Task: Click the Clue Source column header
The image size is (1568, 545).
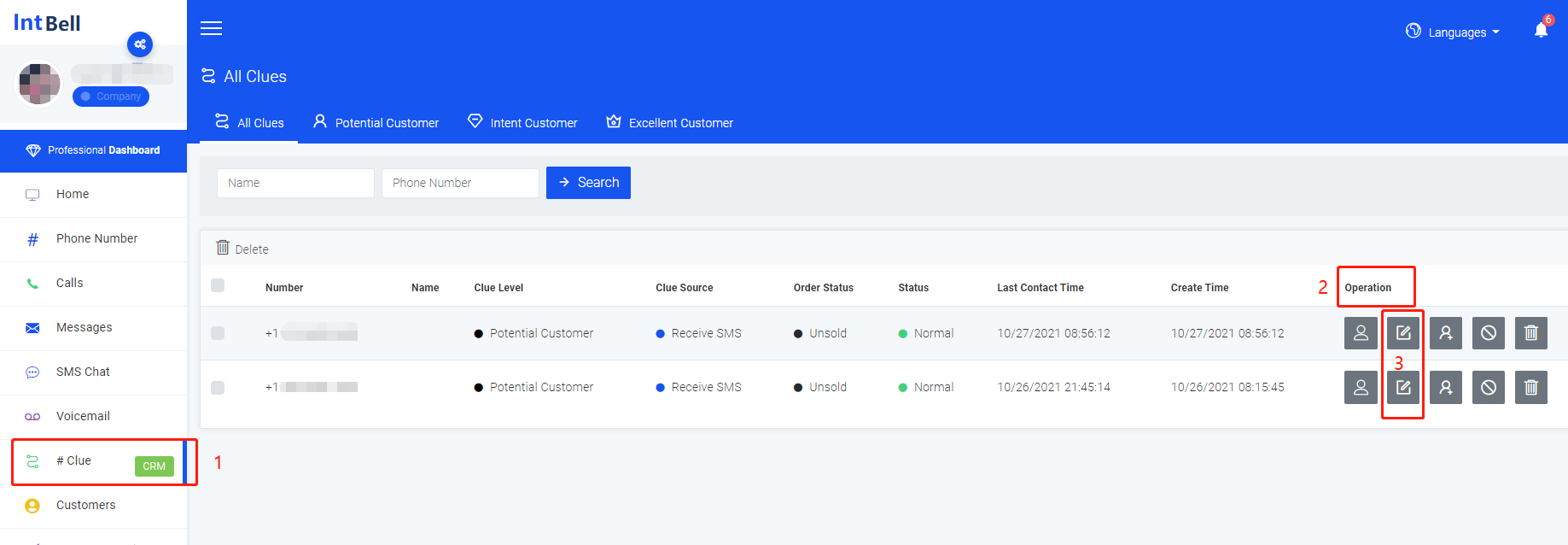Action: tap(685, 288)
